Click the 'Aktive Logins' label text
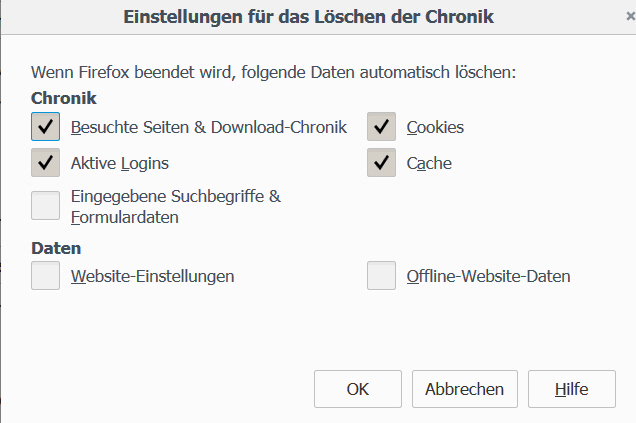 click(120, 162)
